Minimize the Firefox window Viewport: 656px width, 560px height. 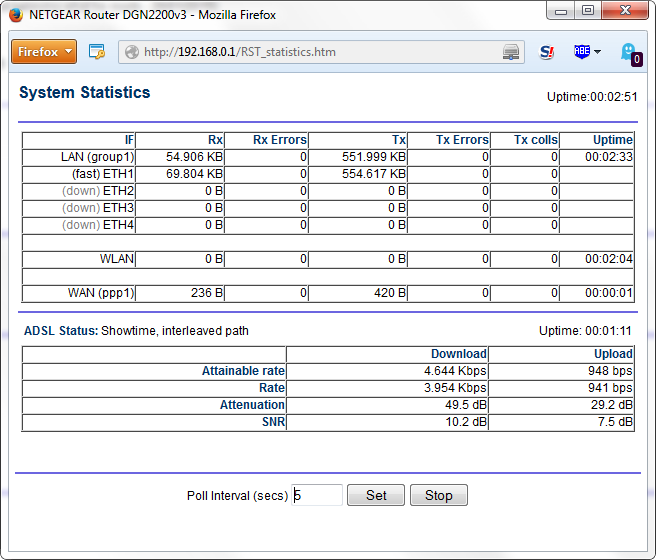(x=560, y=11)
